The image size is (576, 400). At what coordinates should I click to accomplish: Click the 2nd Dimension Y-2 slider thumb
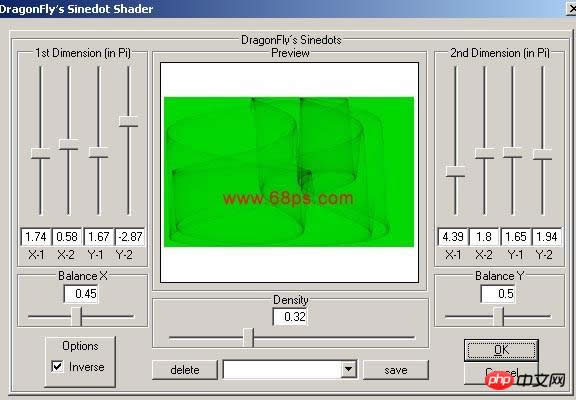543,154
